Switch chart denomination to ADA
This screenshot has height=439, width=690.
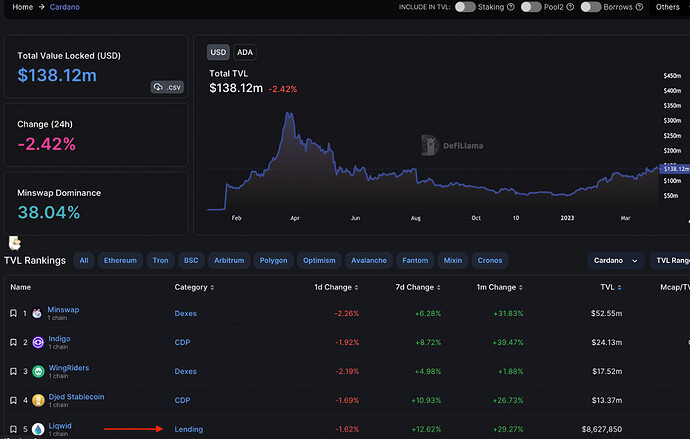(245, 52)
